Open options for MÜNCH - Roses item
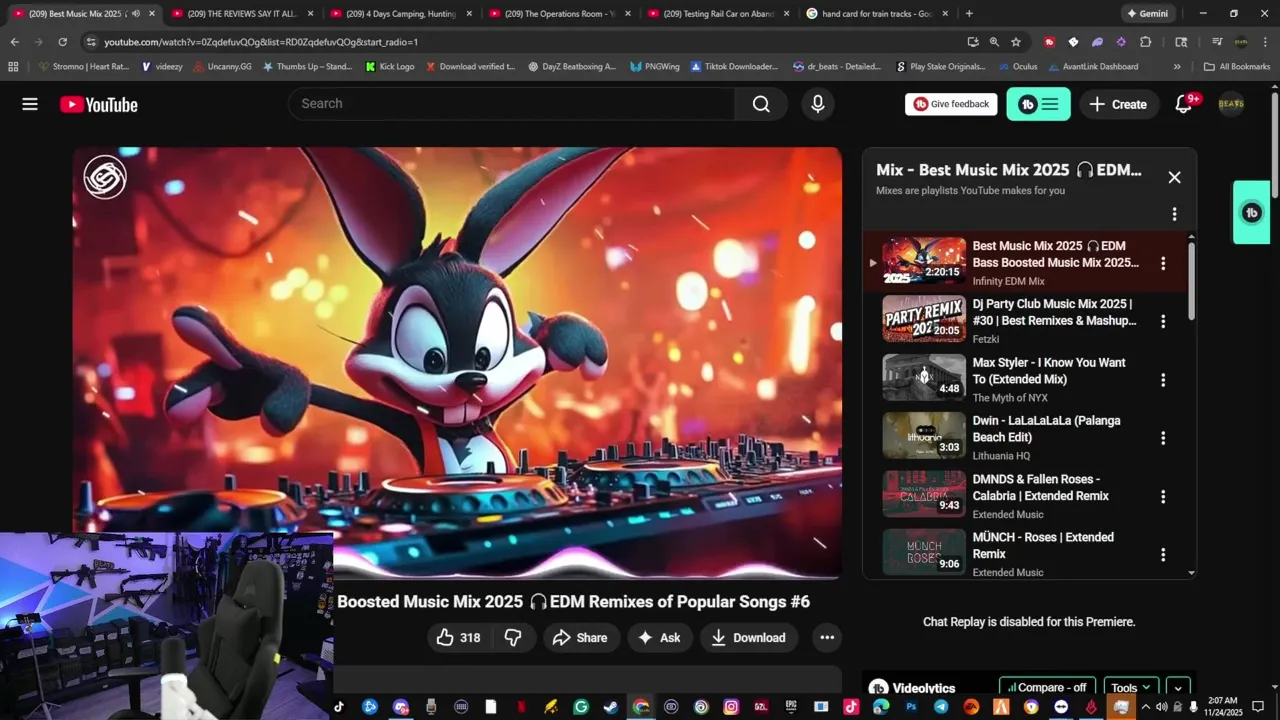Screen dimensions: 1280x720 (1162, 554)
